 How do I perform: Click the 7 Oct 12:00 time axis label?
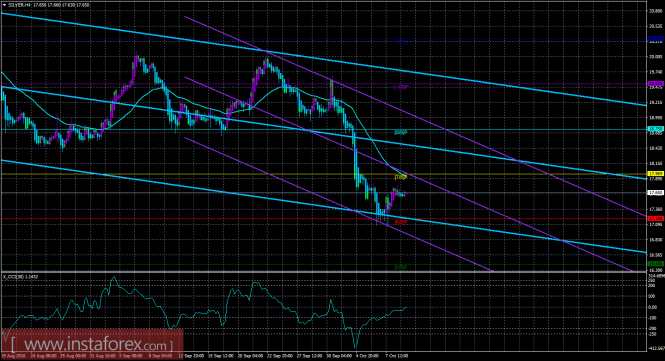(x=396, y=356)
